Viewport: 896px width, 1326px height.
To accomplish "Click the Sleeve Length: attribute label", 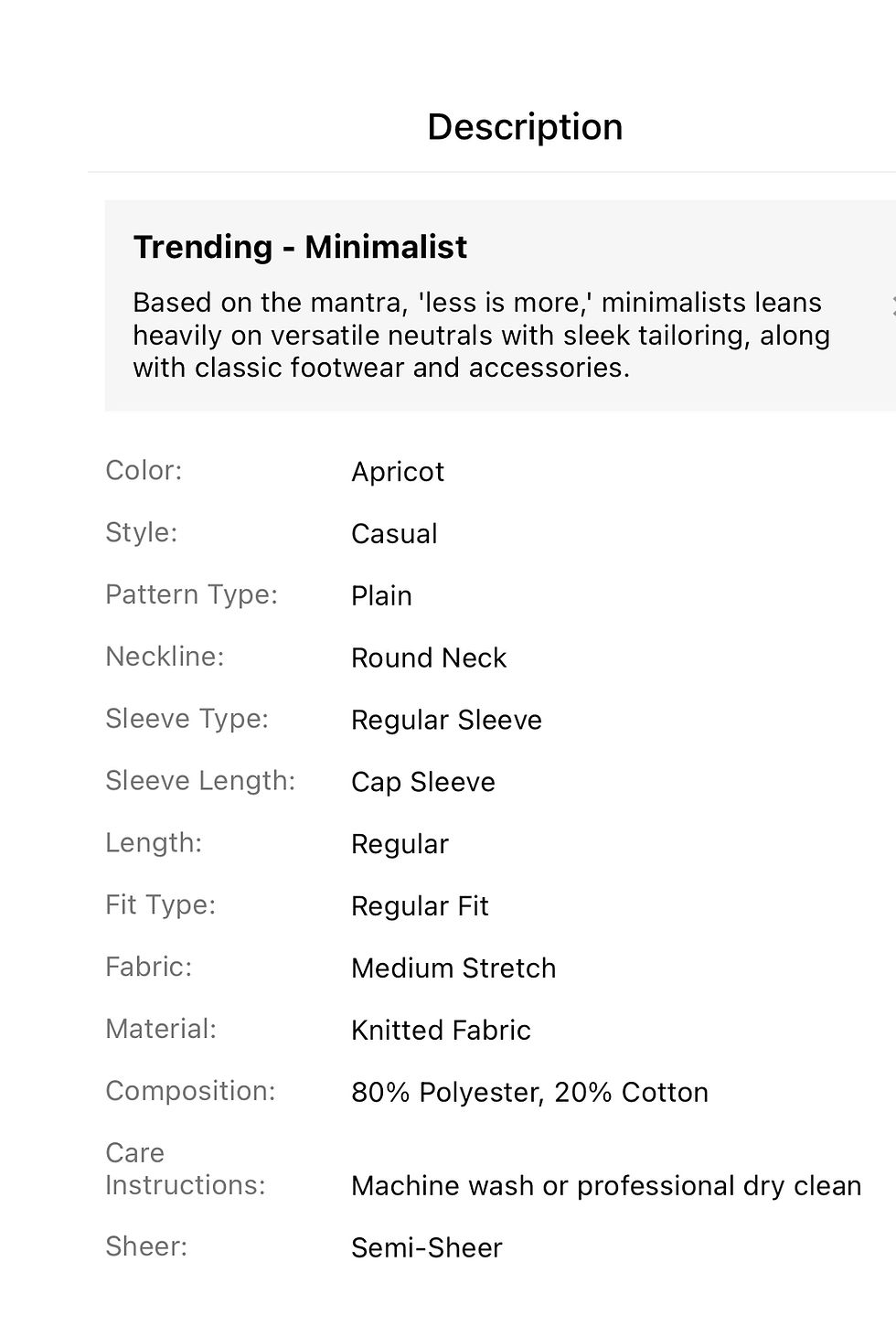I will [200, 781].
